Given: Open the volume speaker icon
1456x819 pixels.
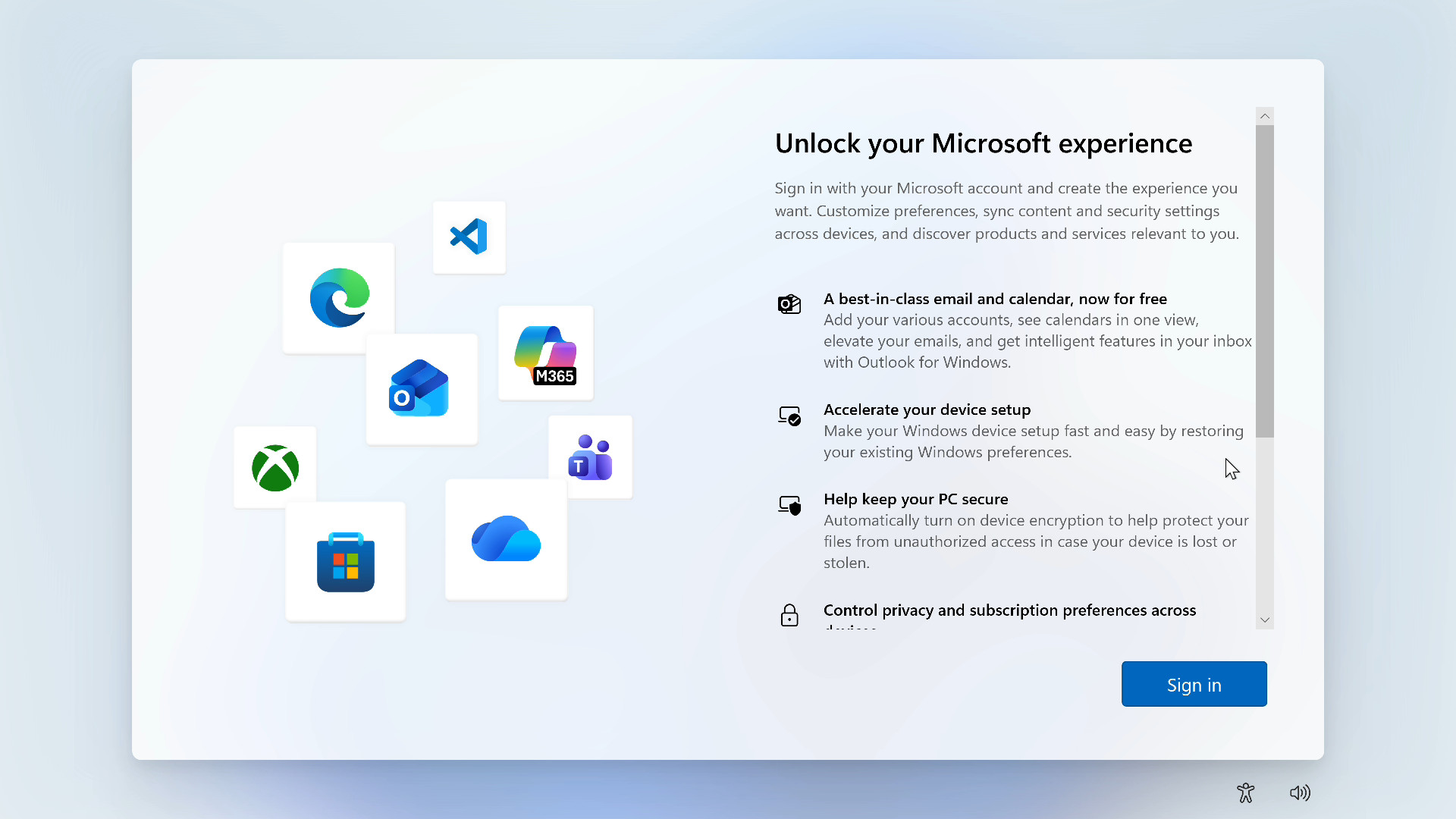Looking at the screenshot, I should 1300,792.
